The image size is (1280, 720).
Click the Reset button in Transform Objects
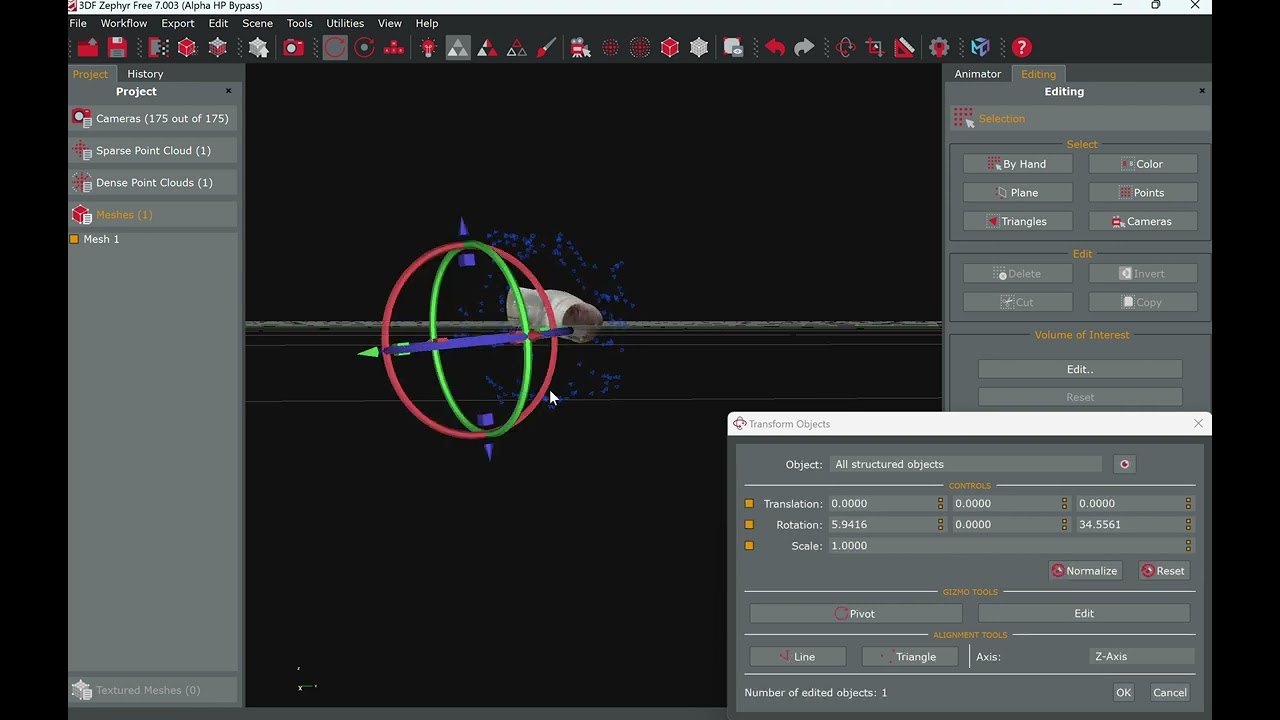coord(1164,571)
